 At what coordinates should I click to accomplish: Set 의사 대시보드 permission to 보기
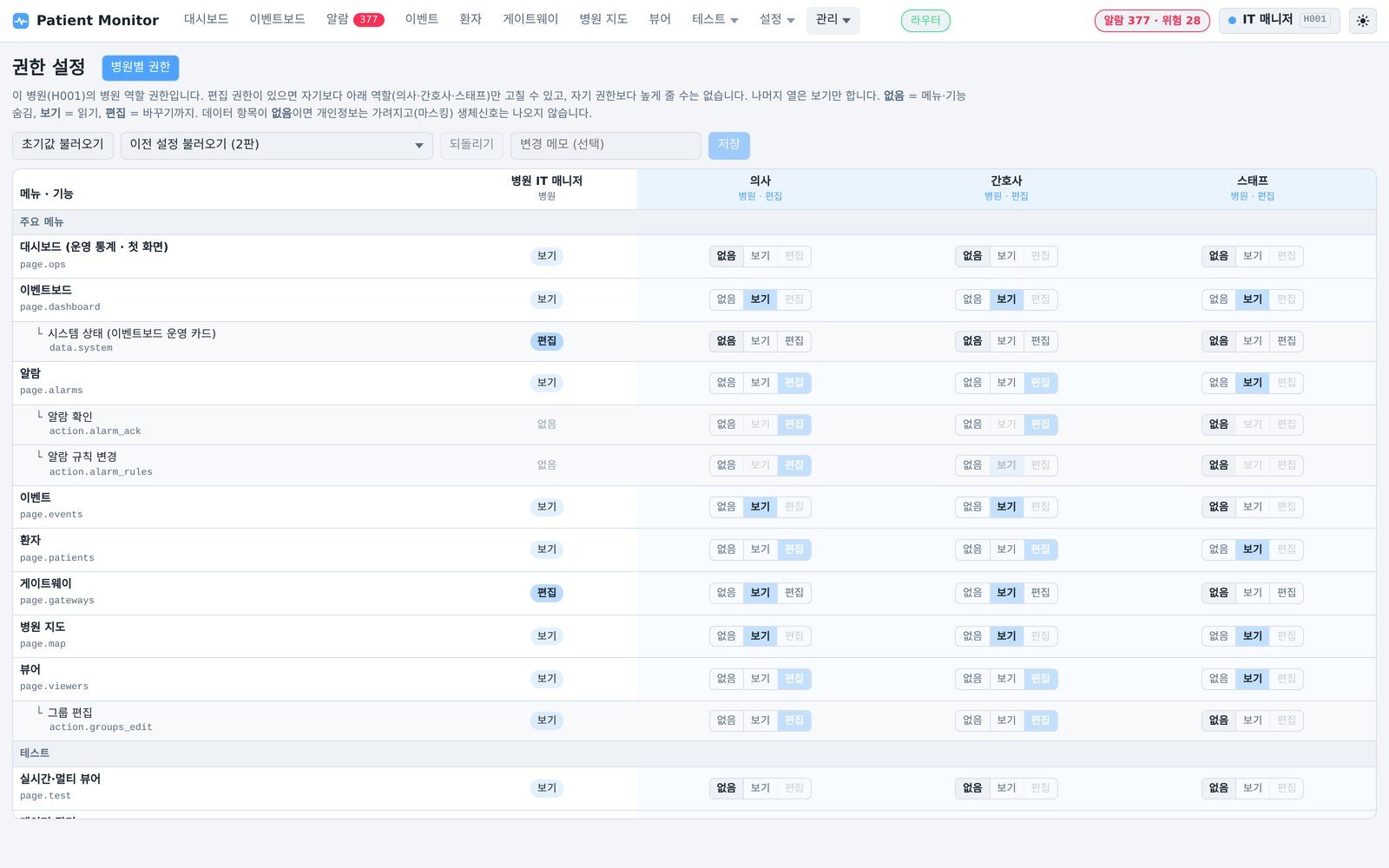pos(760,256)
